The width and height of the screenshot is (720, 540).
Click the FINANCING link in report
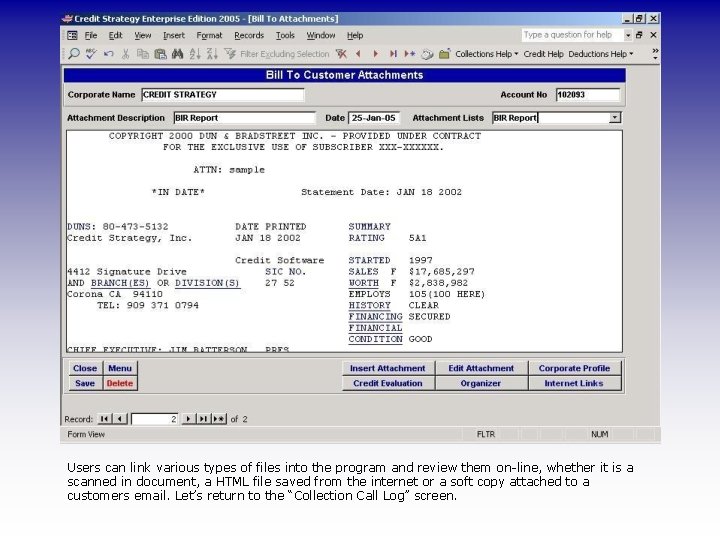375,316
